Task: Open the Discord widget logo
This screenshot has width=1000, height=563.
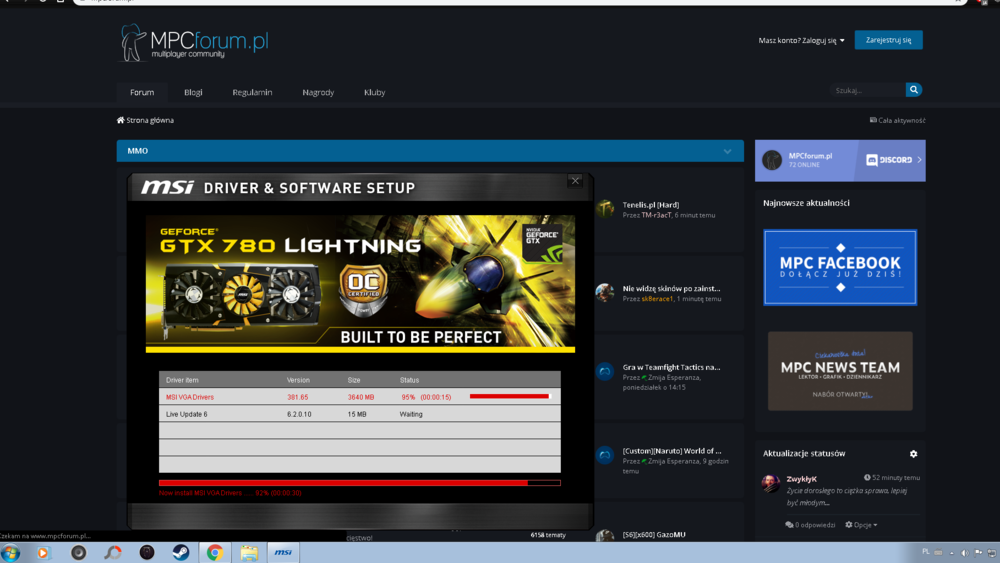Action: (x=889, y=160)
